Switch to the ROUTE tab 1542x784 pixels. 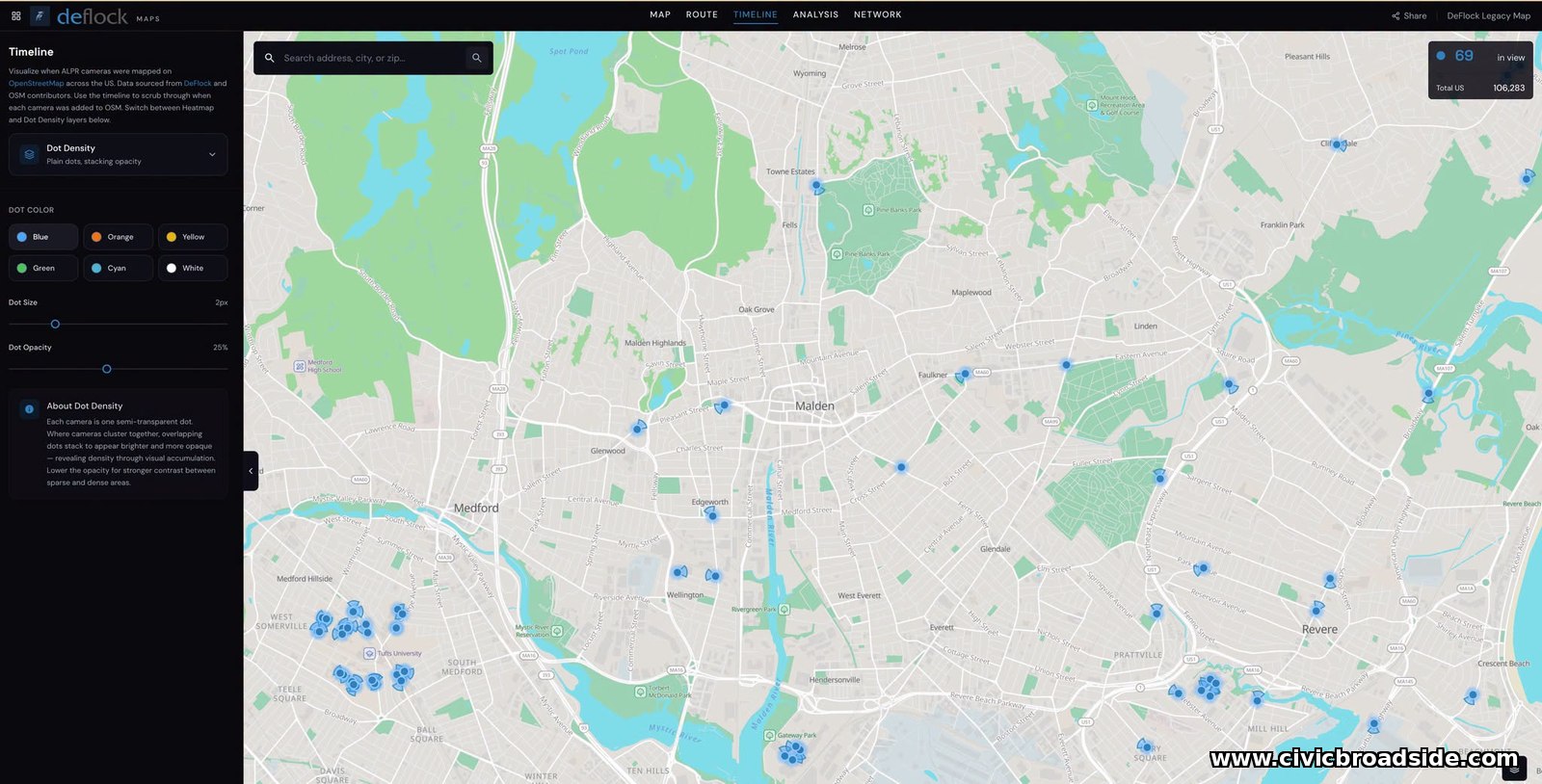[702, 14]
